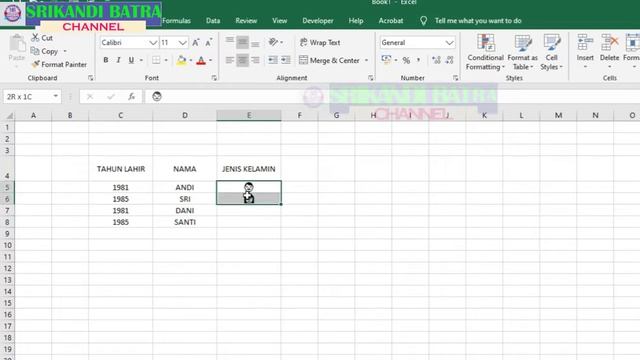640x360 pixels.
Task: Open the Fill Color dropdown arrow
Action: 191,60
